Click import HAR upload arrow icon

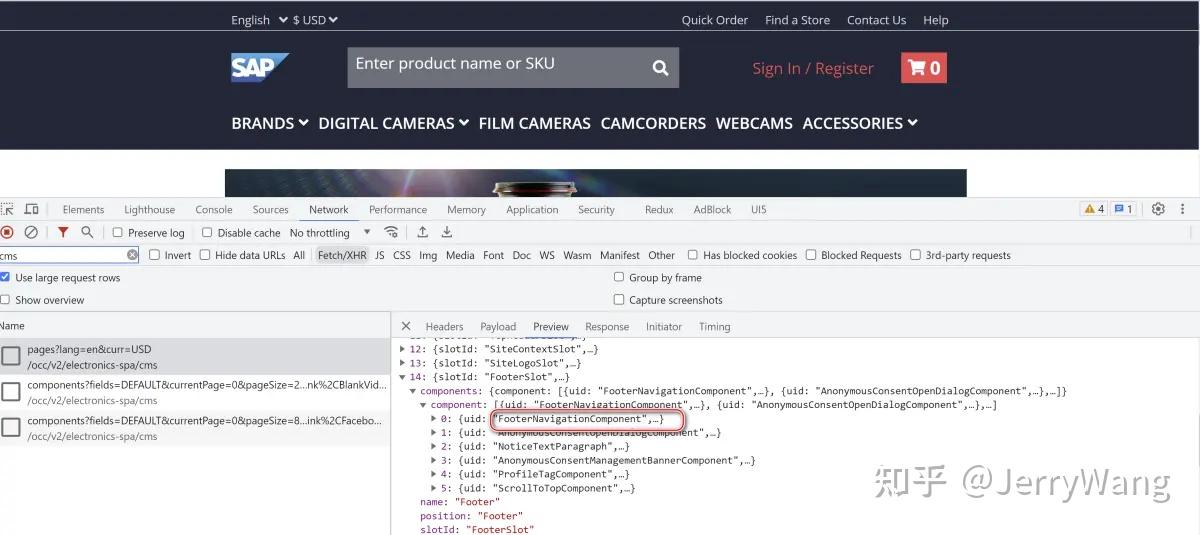click(x=423, y=232)
